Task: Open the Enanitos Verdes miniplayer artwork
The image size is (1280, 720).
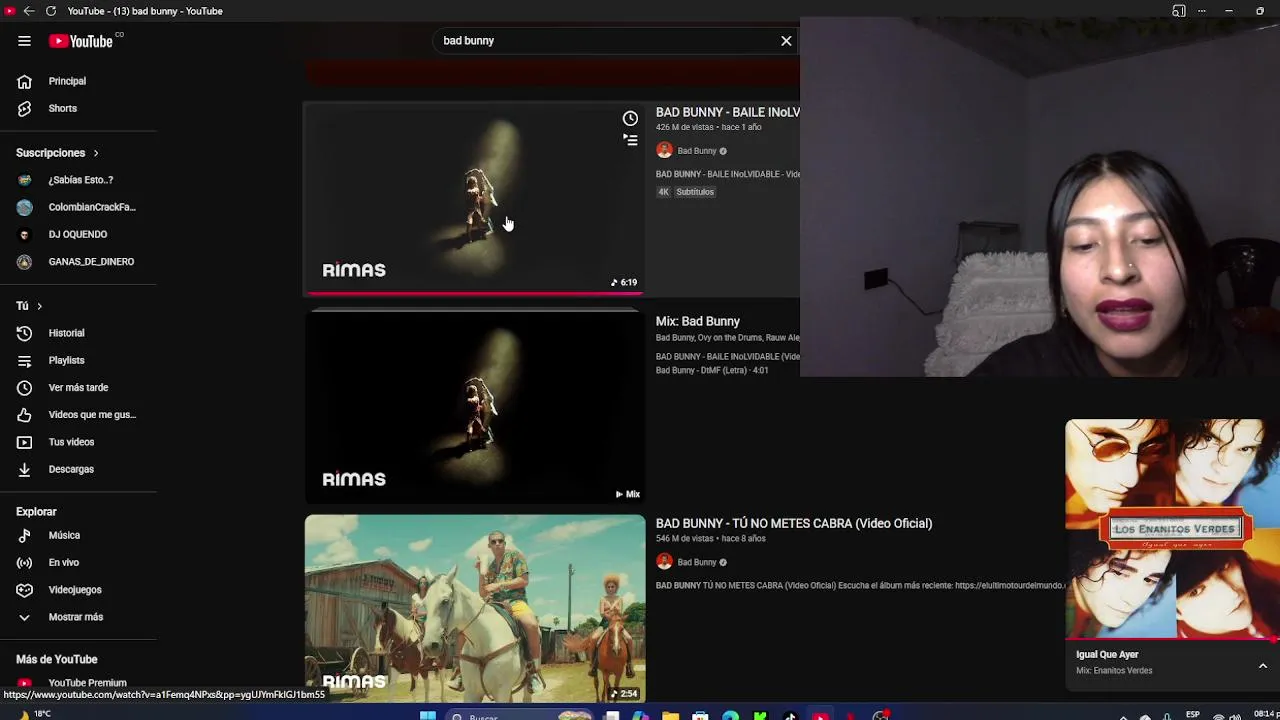Action: click(x=1172, y=528)
